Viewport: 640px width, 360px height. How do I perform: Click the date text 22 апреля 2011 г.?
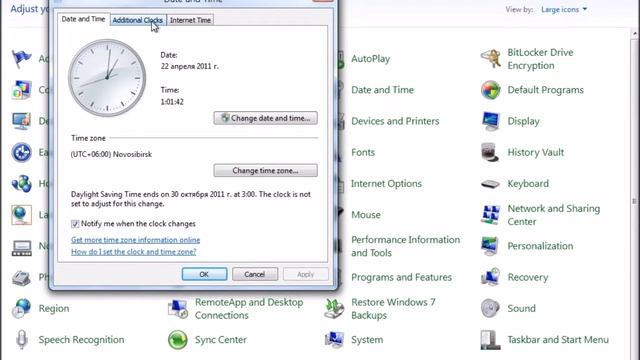(189, 66)
